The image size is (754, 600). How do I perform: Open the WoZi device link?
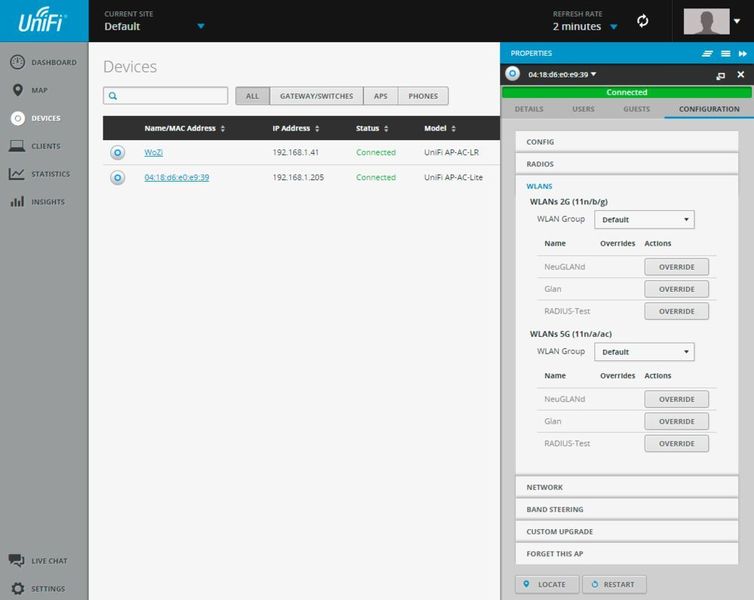point(153,152)
